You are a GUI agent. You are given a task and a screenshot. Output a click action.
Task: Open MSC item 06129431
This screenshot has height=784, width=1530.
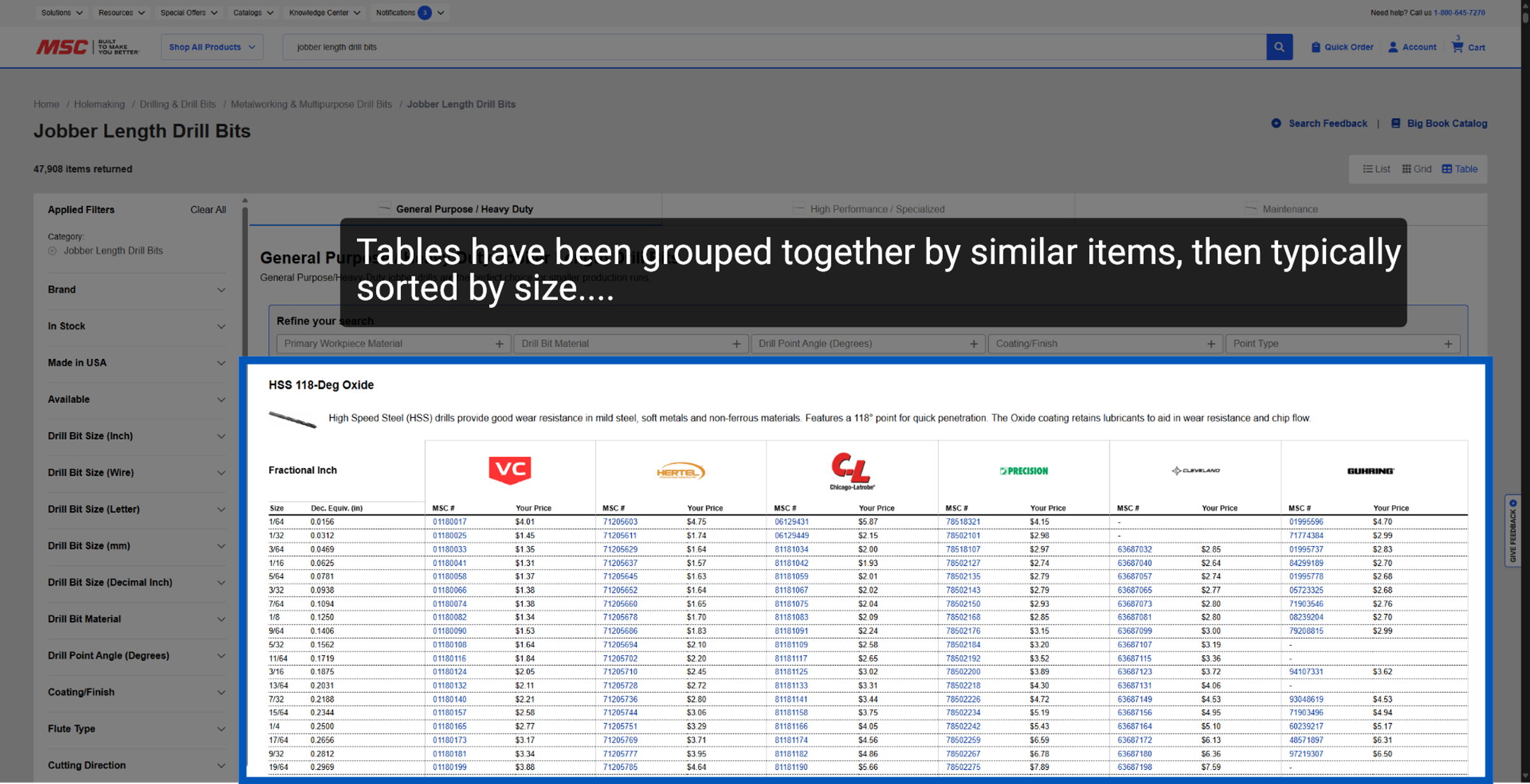[792, 522]
